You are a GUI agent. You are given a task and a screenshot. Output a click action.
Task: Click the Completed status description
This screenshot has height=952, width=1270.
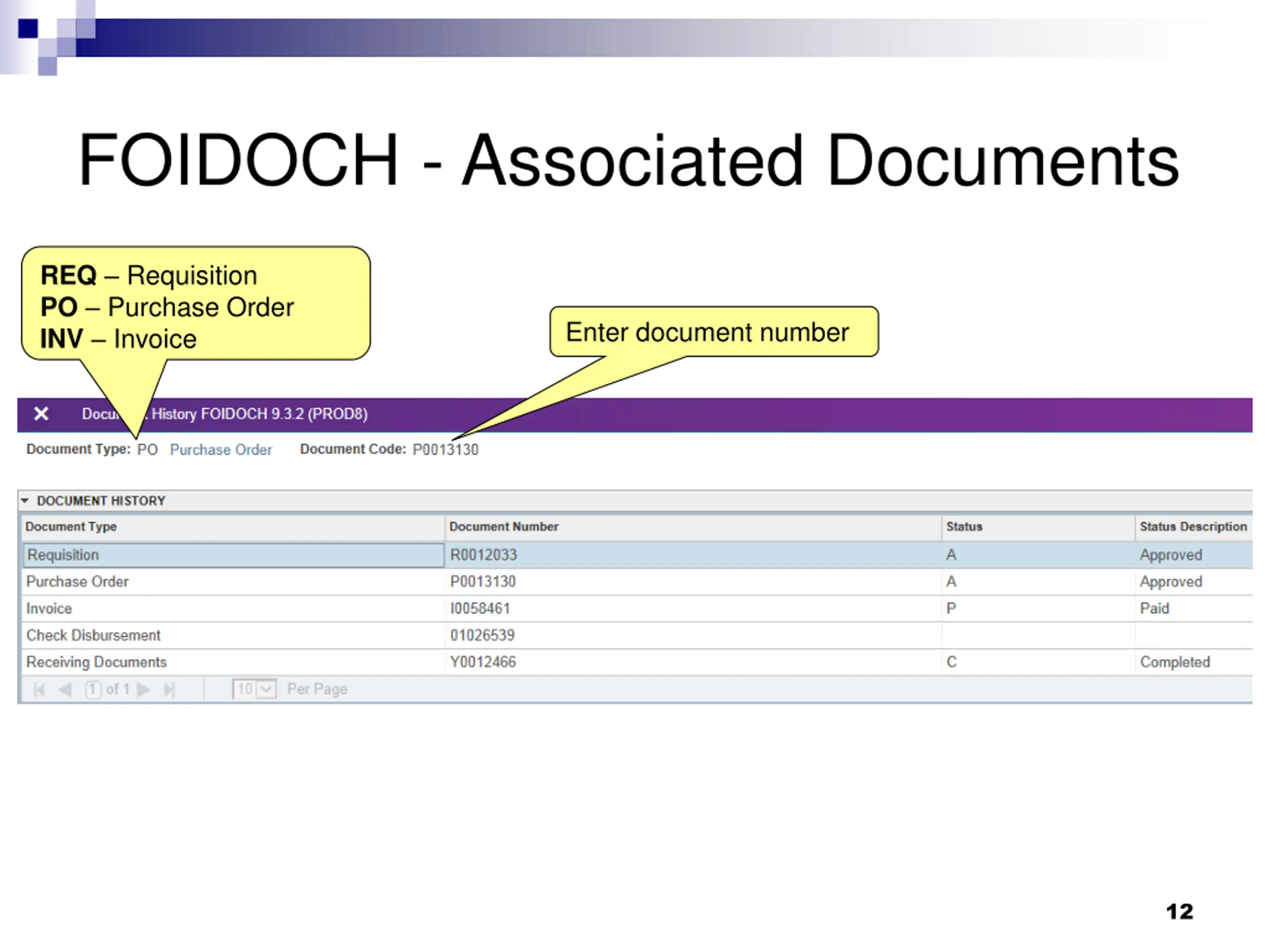click(x=1175, y=662)
